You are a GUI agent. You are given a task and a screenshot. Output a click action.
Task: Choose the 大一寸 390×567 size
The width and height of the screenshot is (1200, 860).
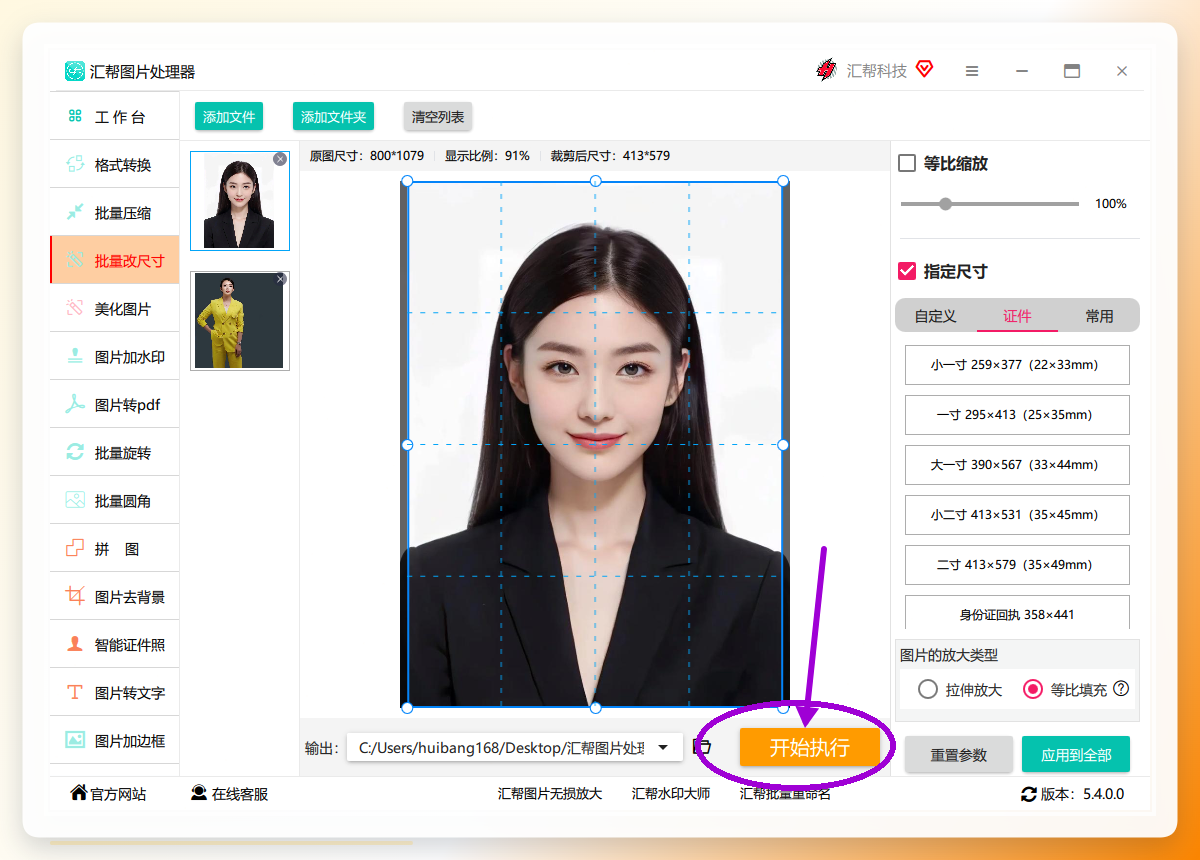(x=1017, y=465)
